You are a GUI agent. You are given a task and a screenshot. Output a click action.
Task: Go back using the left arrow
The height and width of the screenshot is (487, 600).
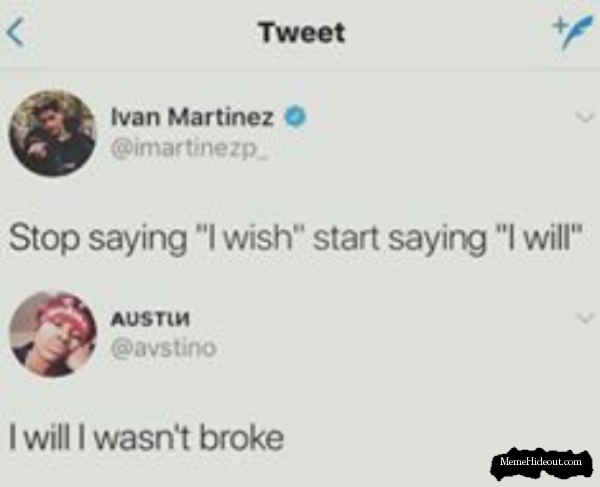(x=15, y=32)
